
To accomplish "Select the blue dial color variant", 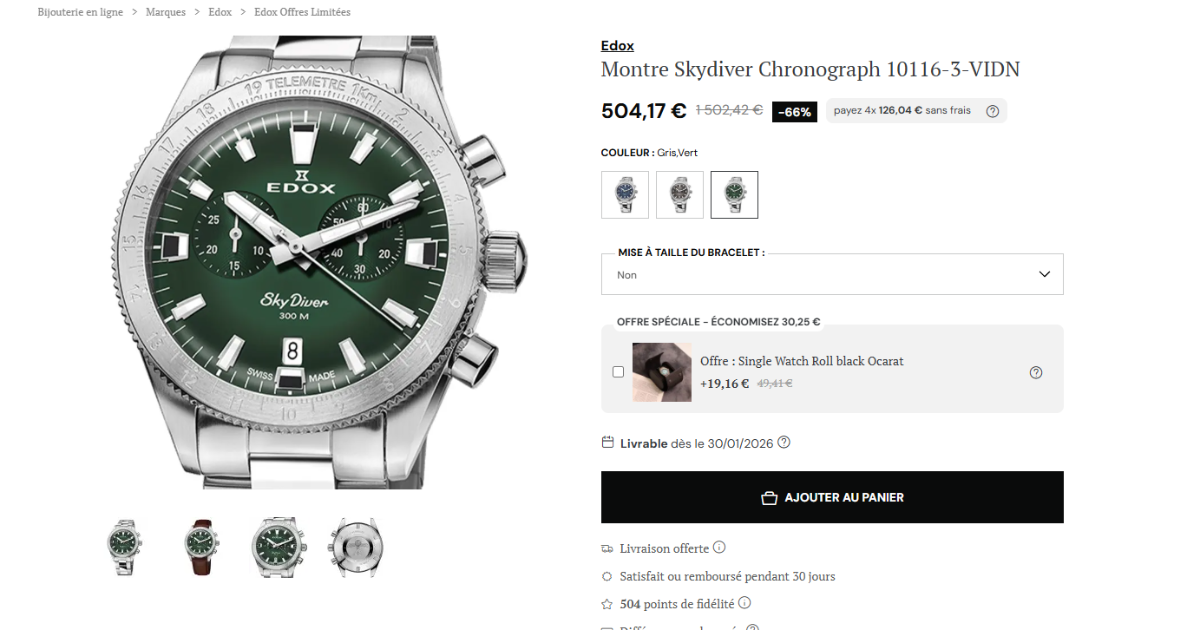I will tap(625, 194).
